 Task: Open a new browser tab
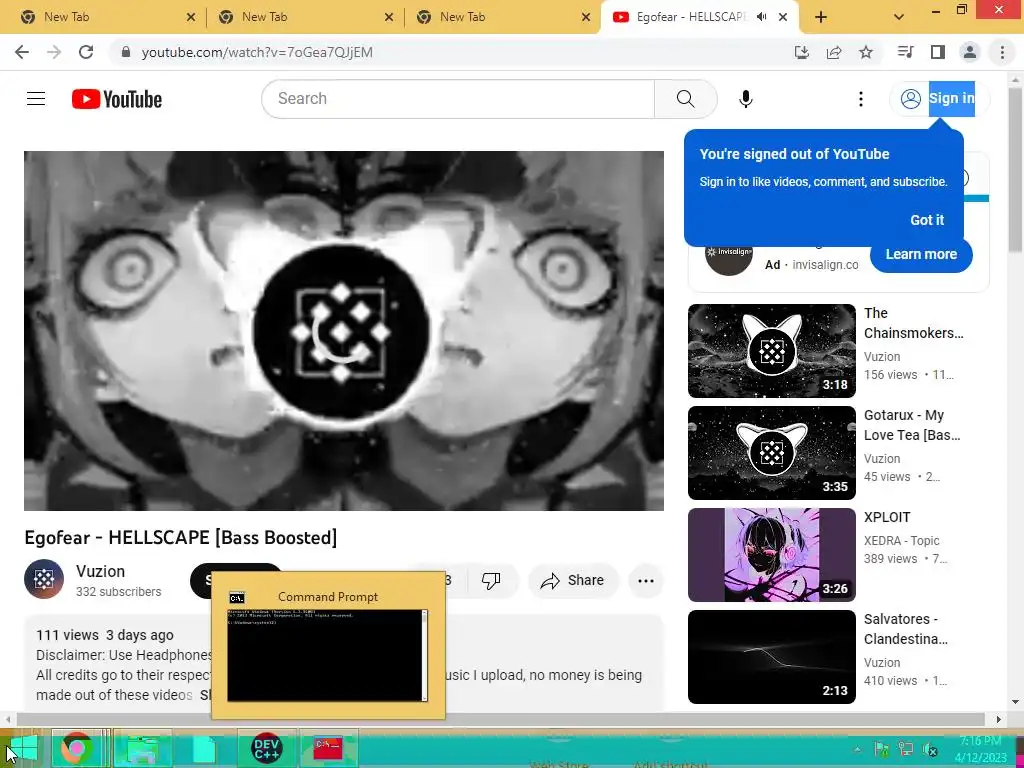821,18
